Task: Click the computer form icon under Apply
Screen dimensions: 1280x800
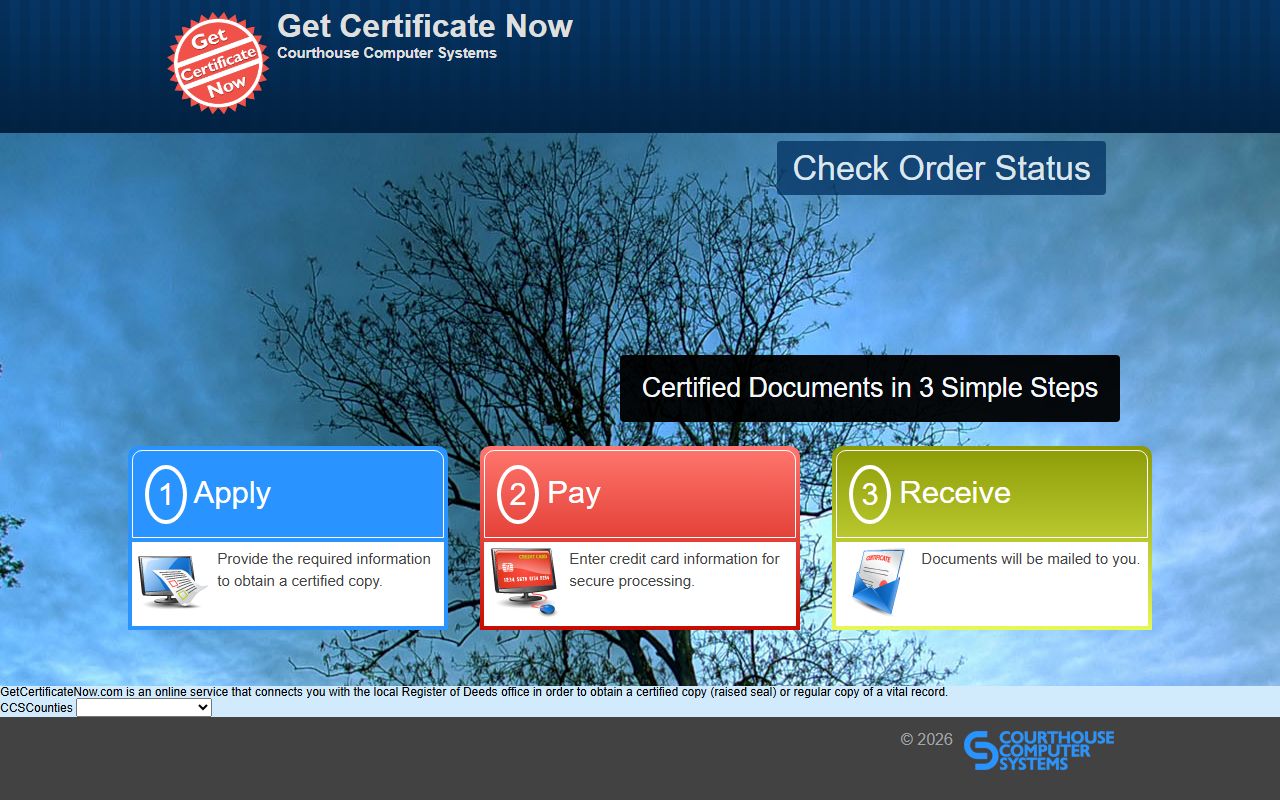Action: coord(172,581)
